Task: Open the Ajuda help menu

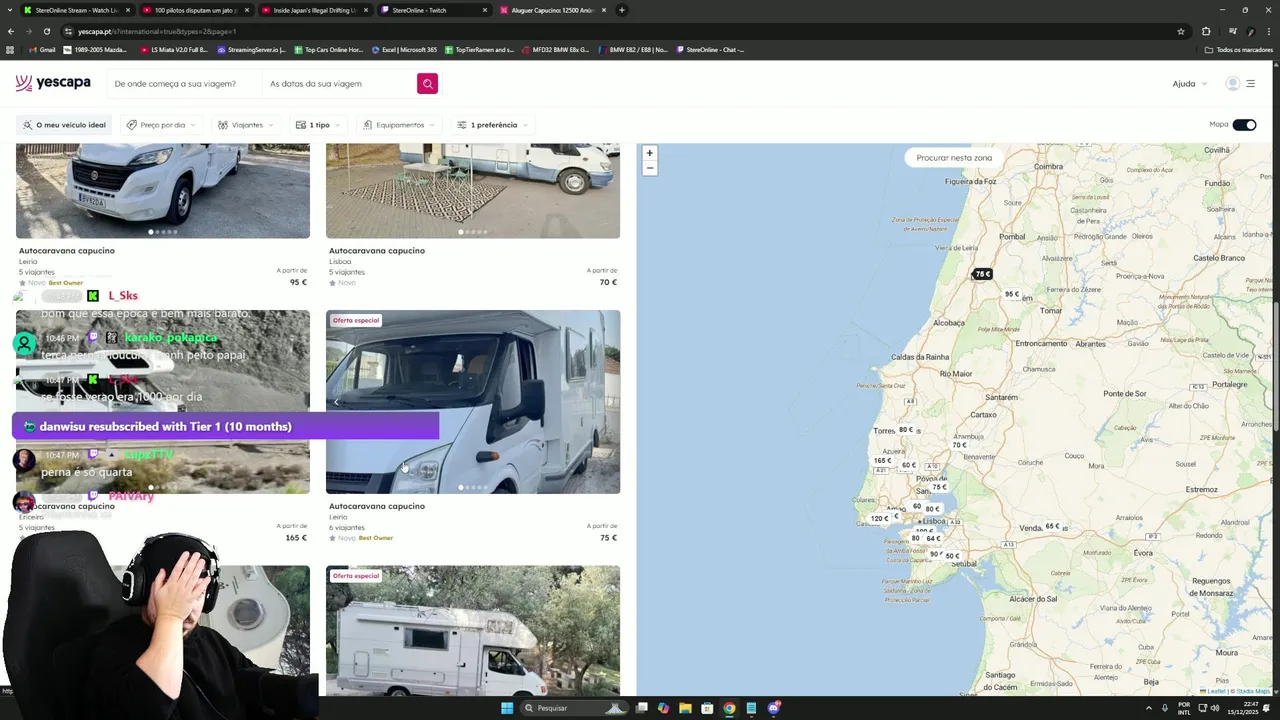Action: coord(1188,84)
